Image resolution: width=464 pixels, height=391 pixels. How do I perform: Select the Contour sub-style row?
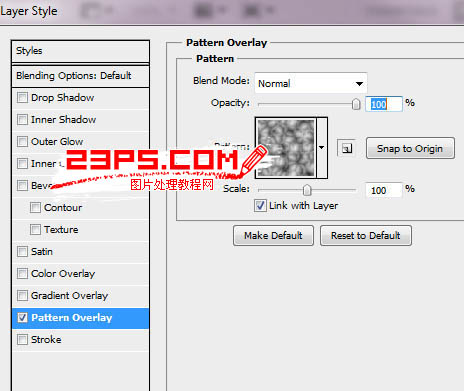click(x=80, y=208)
